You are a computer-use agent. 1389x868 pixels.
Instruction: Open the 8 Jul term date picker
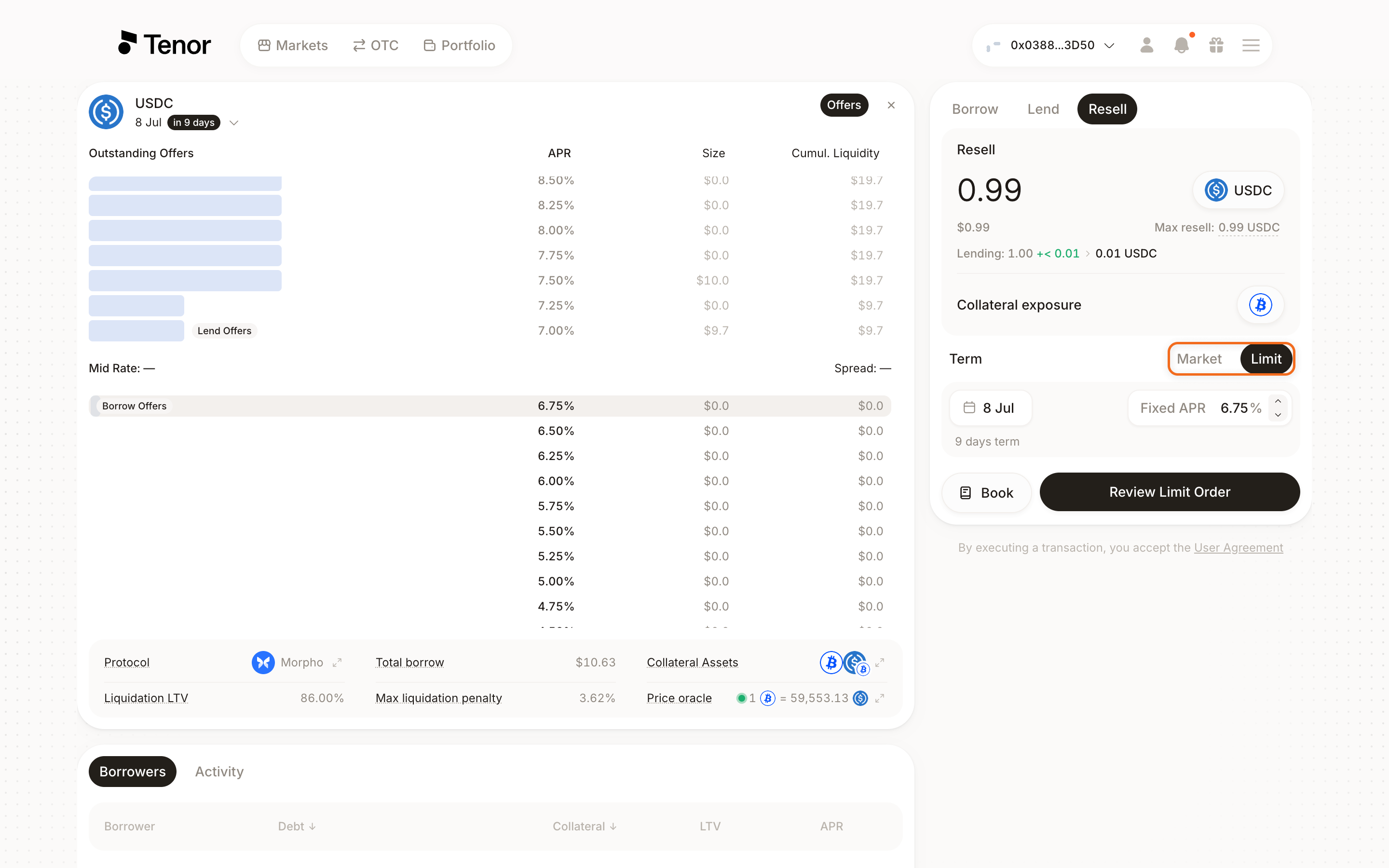pos(991,407)
